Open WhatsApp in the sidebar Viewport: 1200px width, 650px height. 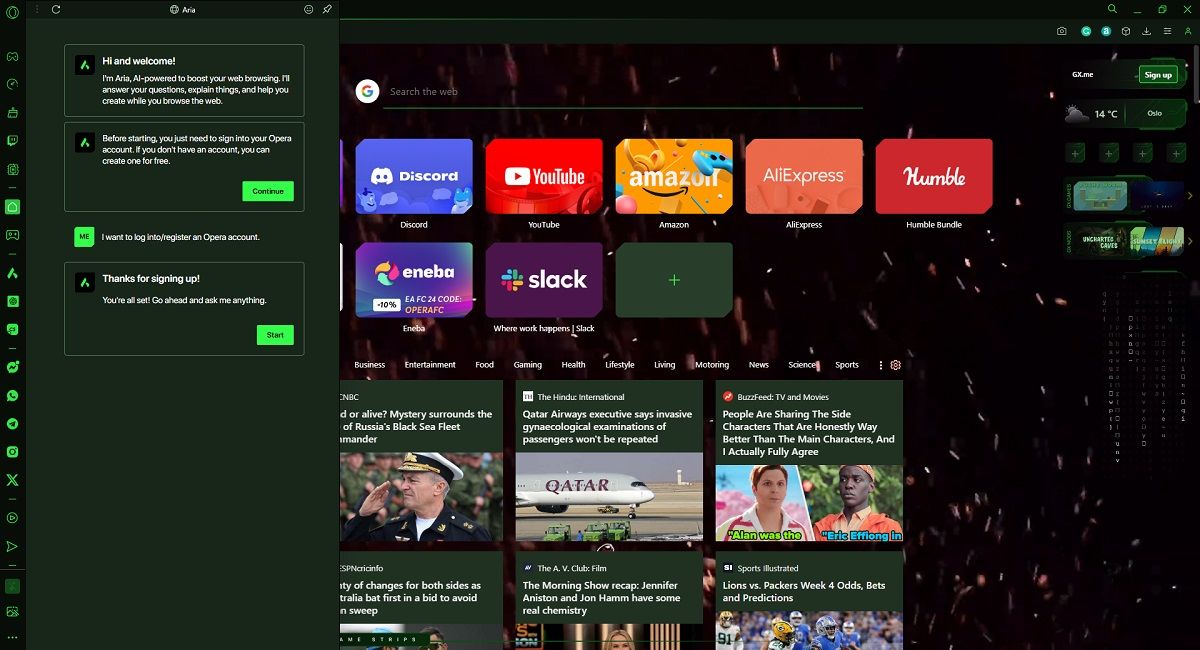(13, 396)
